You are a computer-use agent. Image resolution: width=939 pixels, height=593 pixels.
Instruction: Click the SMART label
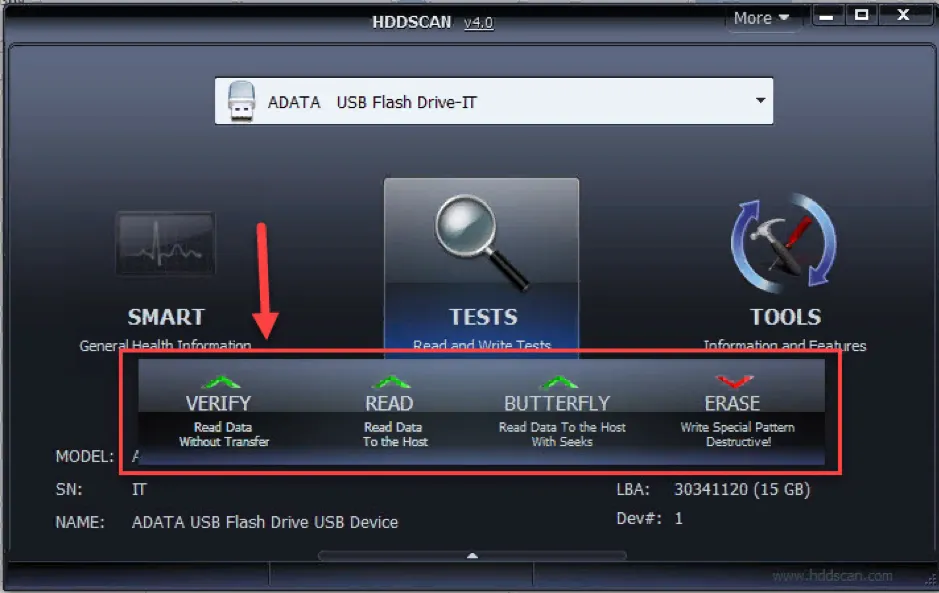click(166, 317)
